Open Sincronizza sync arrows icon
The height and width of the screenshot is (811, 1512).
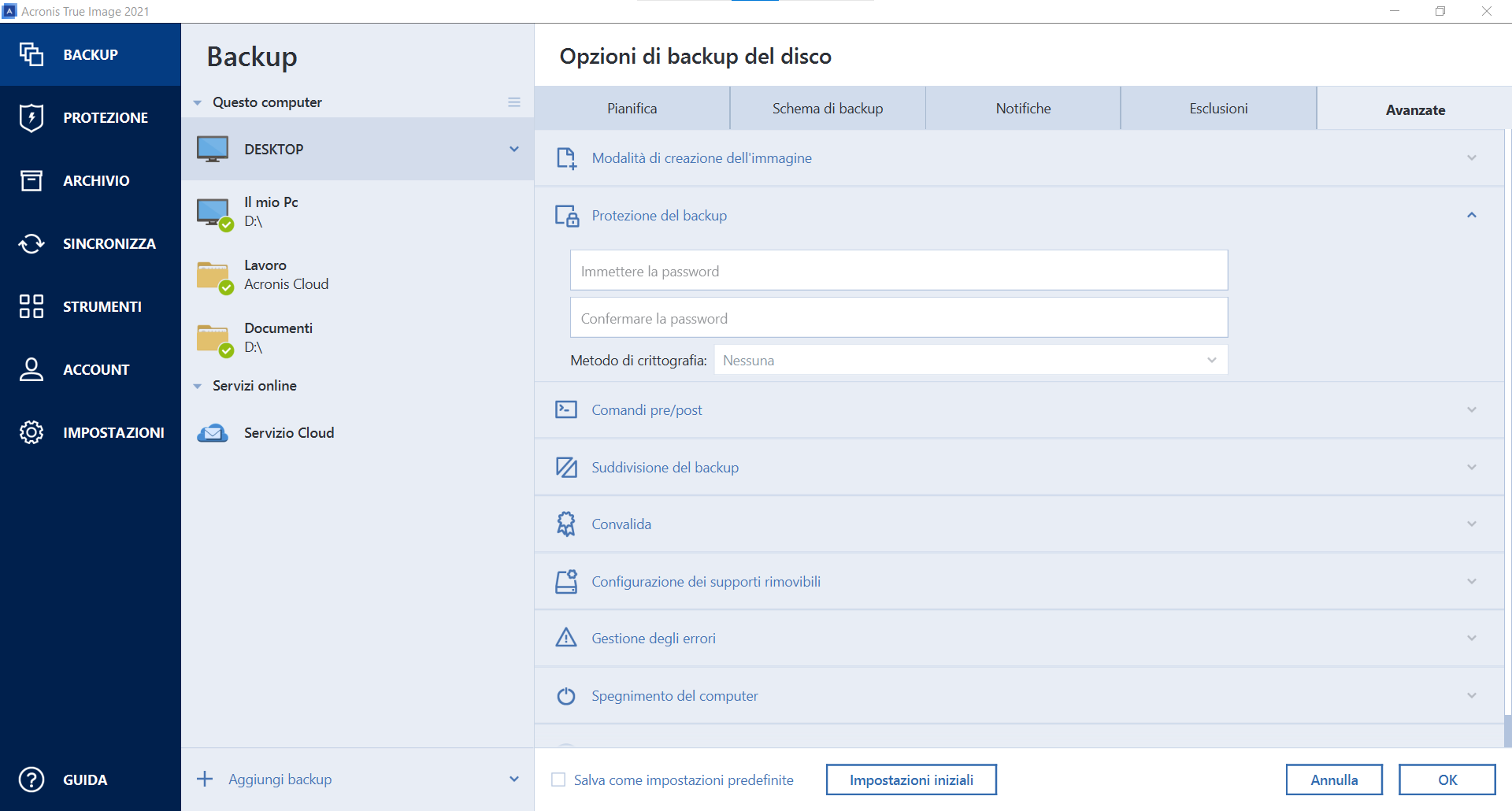click(31, 243)
